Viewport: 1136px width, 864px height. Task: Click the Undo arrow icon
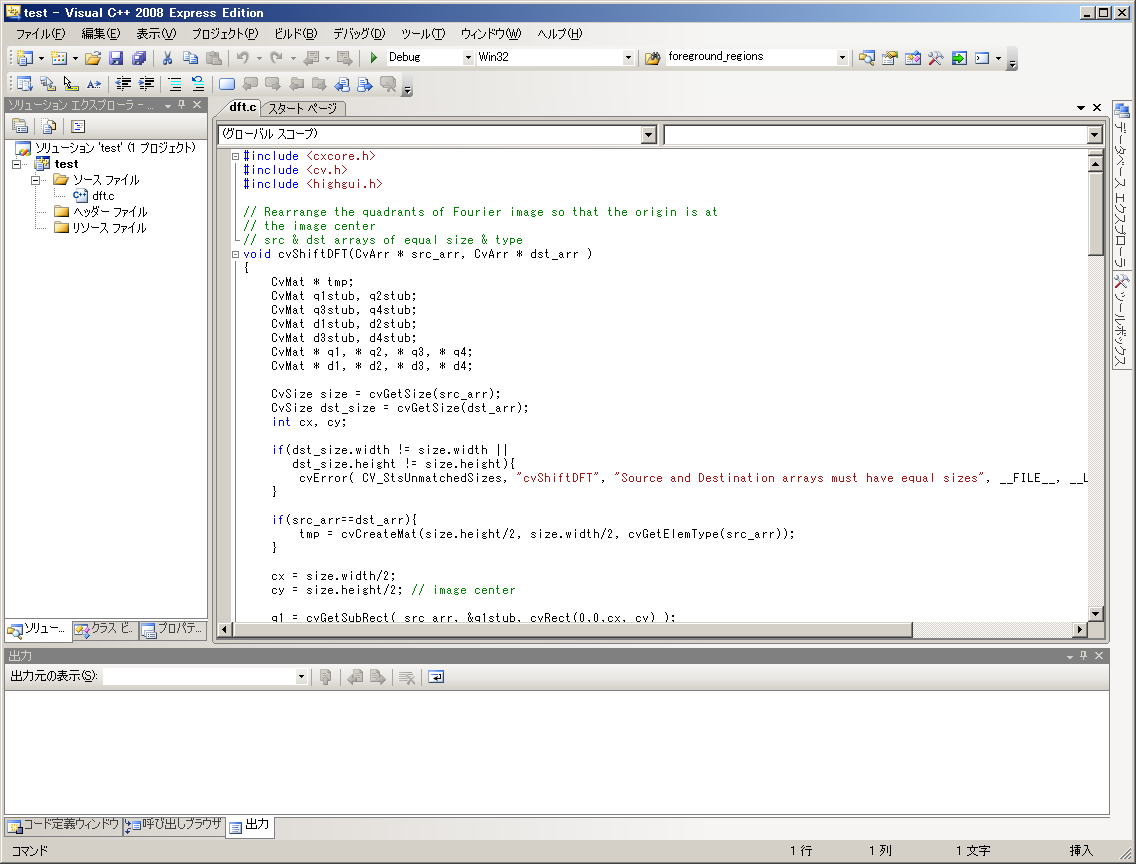pyautogui.click(x=243, y=58)
